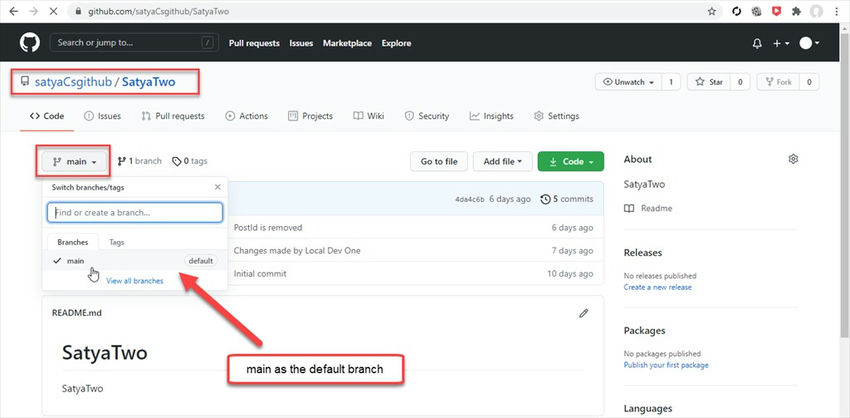Open commit hash 4da4c6b
Viewport: 850px width, 418px height.
point(470,200)
